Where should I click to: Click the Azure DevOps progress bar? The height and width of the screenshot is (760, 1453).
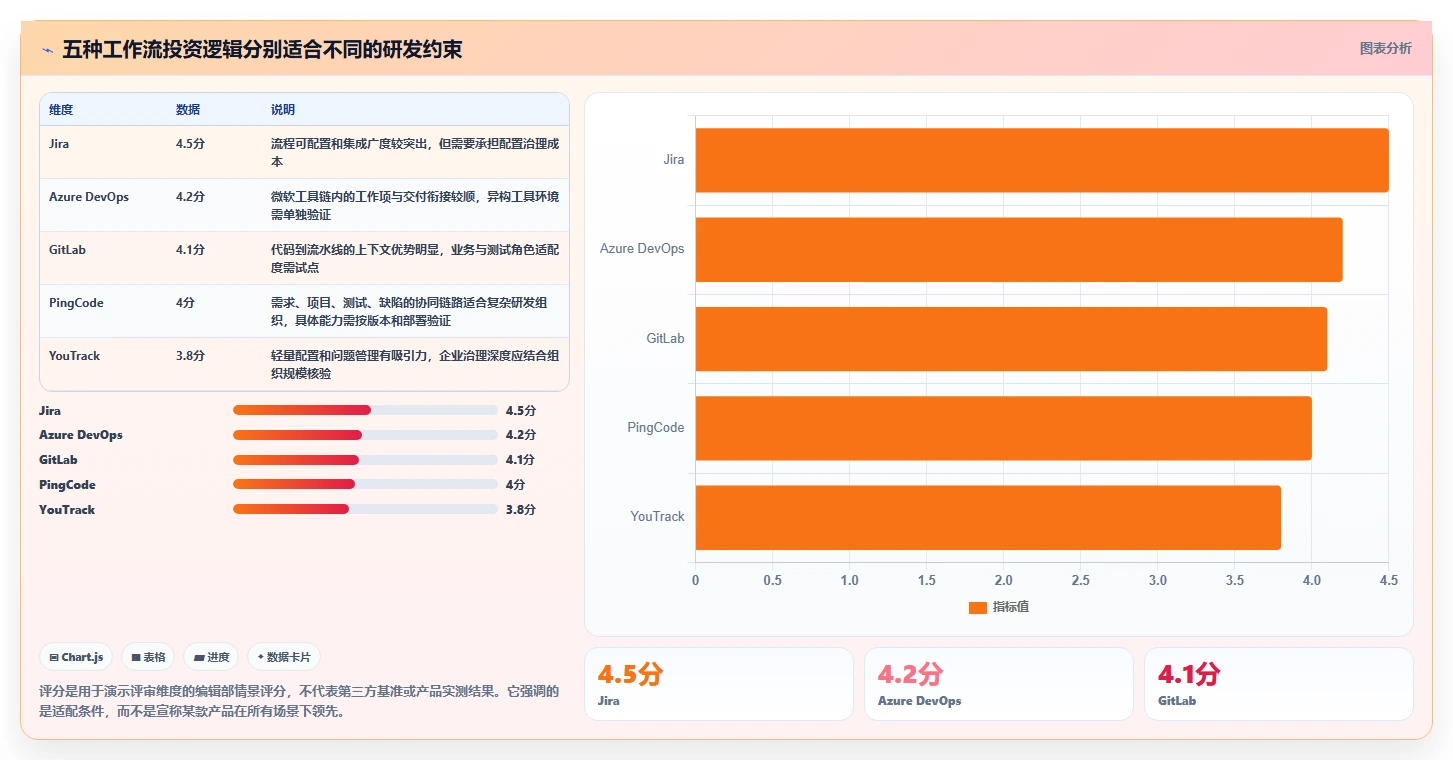365,435
